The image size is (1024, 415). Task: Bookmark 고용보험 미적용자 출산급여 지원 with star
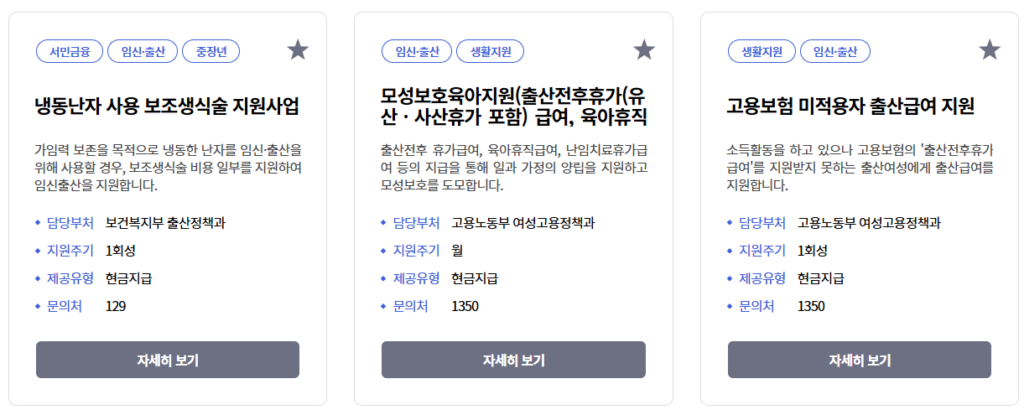(989, 50)
